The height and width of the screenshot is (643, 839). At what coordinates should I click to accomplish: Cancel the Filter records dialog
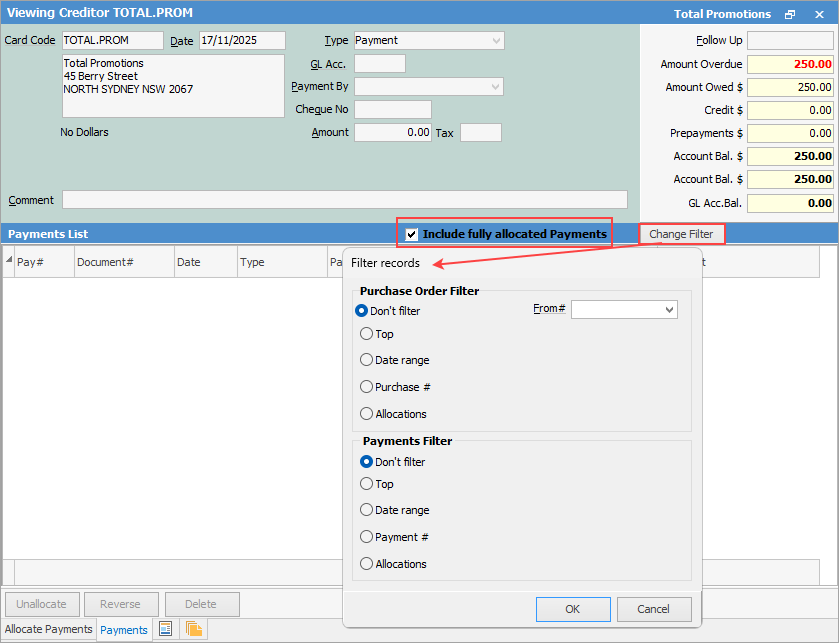point(654,609)
